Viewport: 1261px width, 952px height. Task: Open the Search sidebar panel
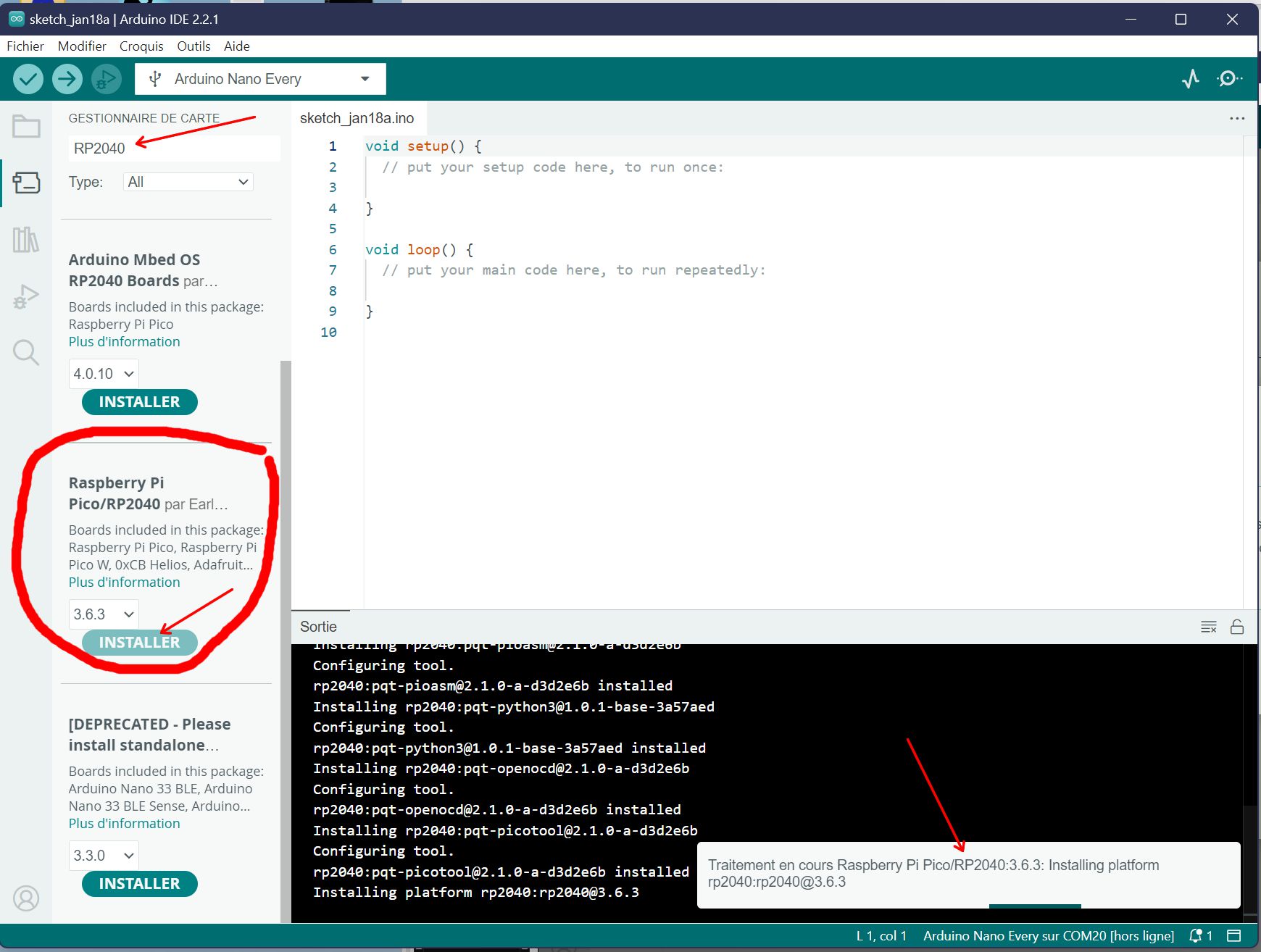point(26,353)
